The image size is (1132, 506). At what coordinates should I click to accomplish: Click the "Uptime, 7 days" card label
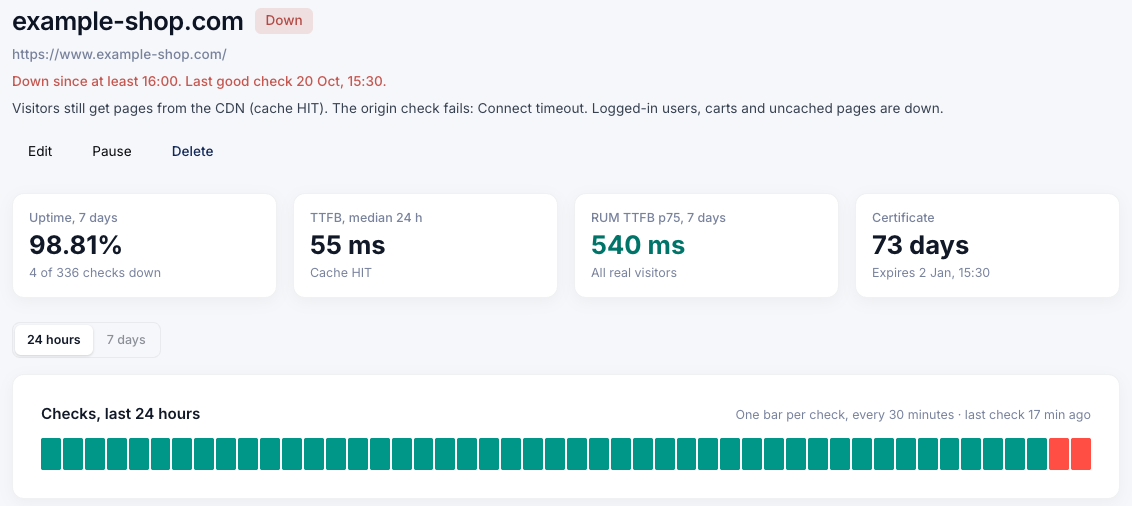tap(73, 217)
